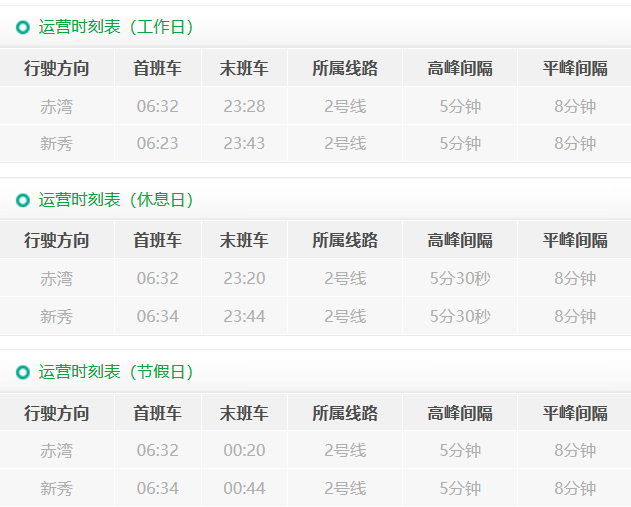Viewport: 631px width, 507px height.
Task: Click the 06:23 first train time cell
Action: (x=157, y=143)
